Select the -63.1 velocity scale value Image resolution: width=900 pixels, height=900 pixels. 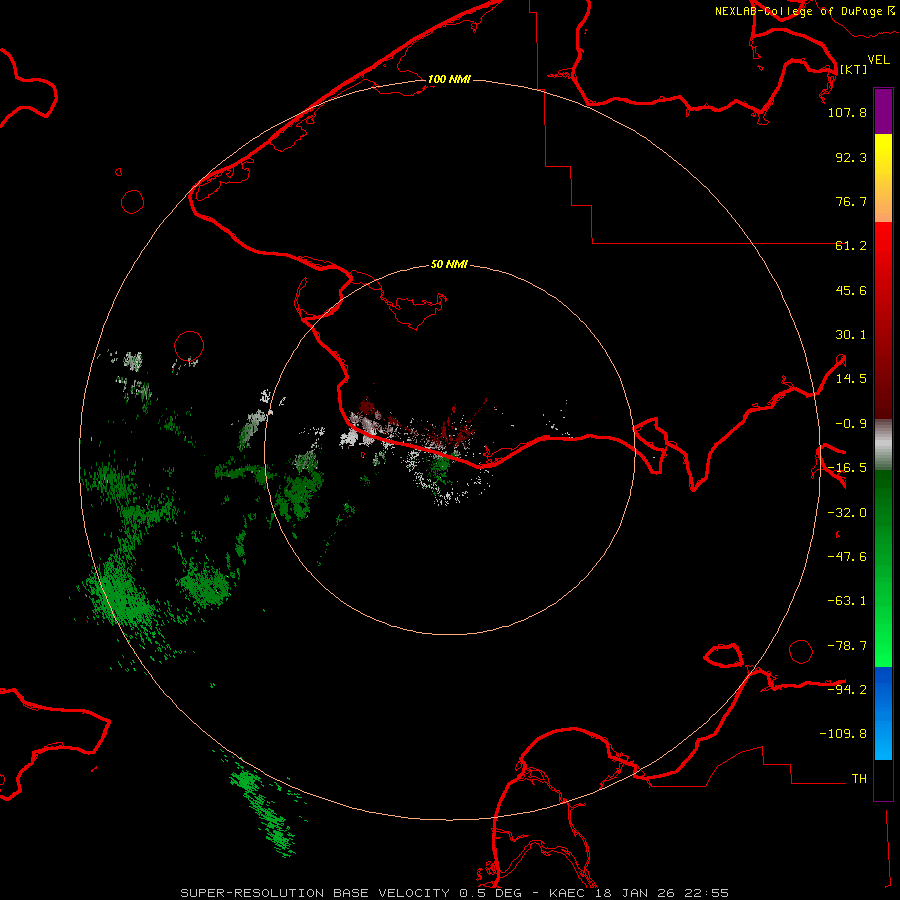click(x=847, y=601)
